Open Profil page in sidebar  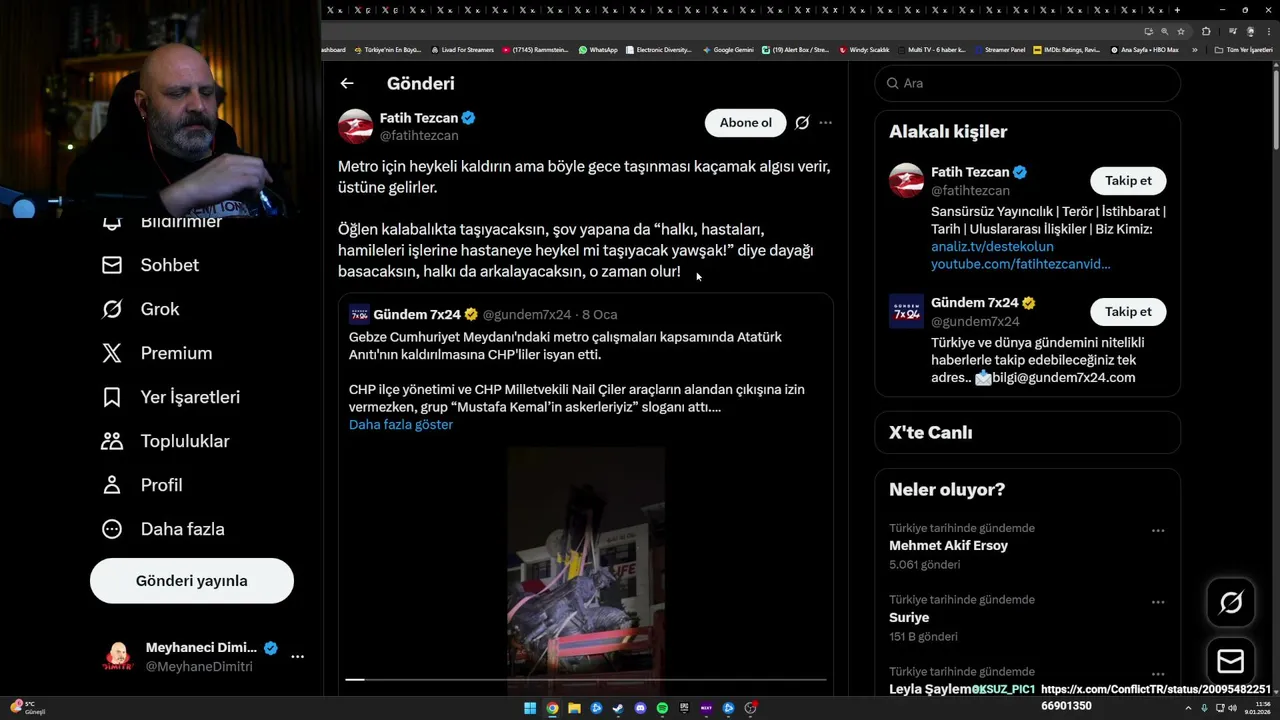142,485
